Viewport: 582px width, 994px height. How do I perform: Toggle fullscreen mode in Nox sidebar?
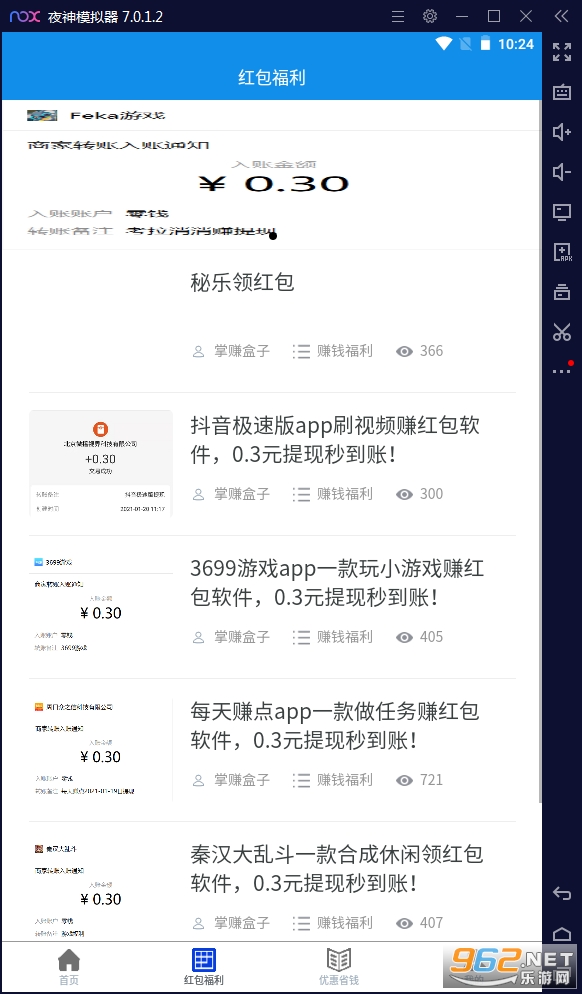[562, 52]
